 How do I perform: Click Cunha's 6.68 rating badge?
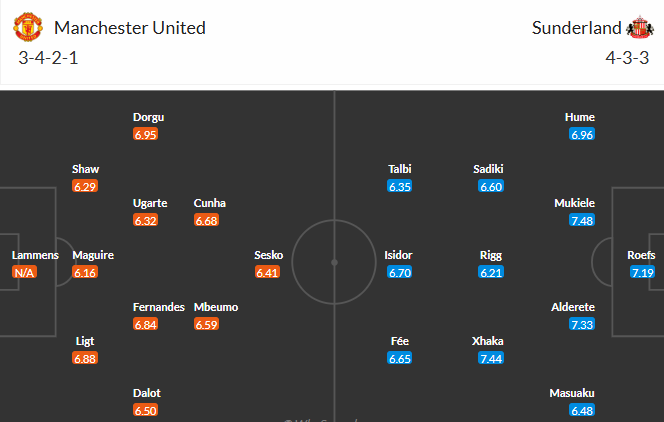(x=207, y=220)
